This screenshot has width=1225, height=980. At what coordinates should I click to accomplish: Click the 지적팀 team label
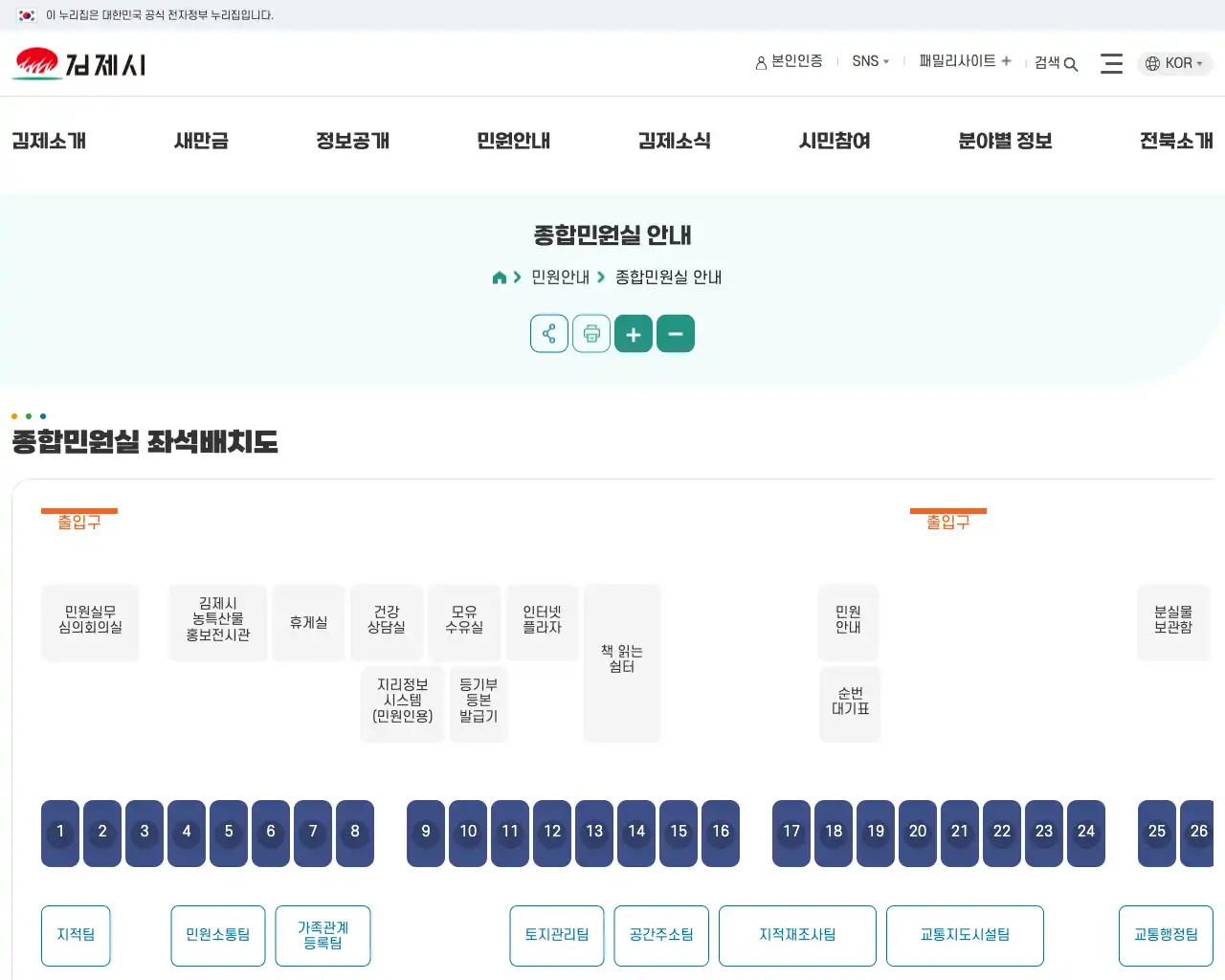coord(76,935)
